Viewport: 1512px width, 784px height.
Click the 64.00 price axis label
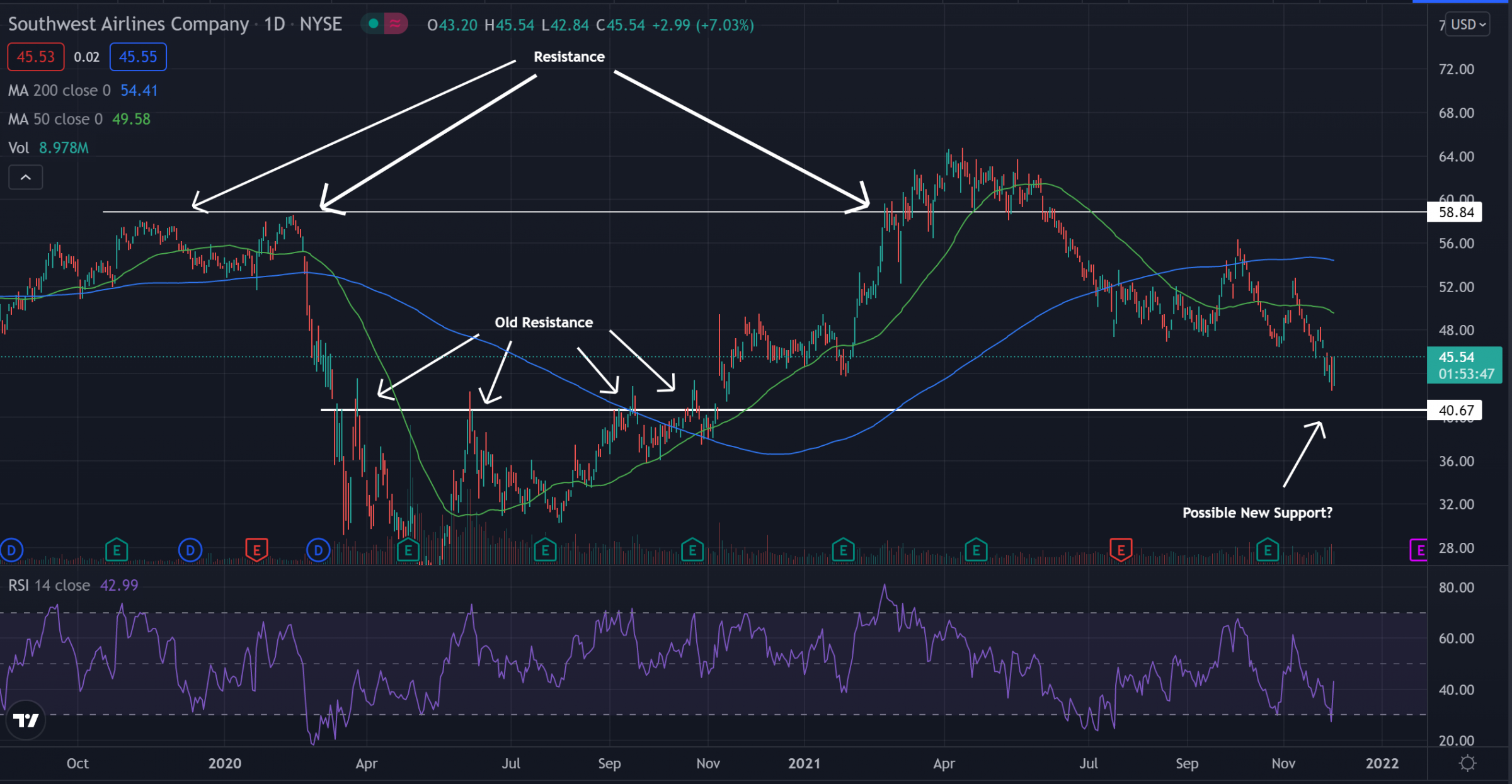pyautogui.click(x=1457, y=156)
